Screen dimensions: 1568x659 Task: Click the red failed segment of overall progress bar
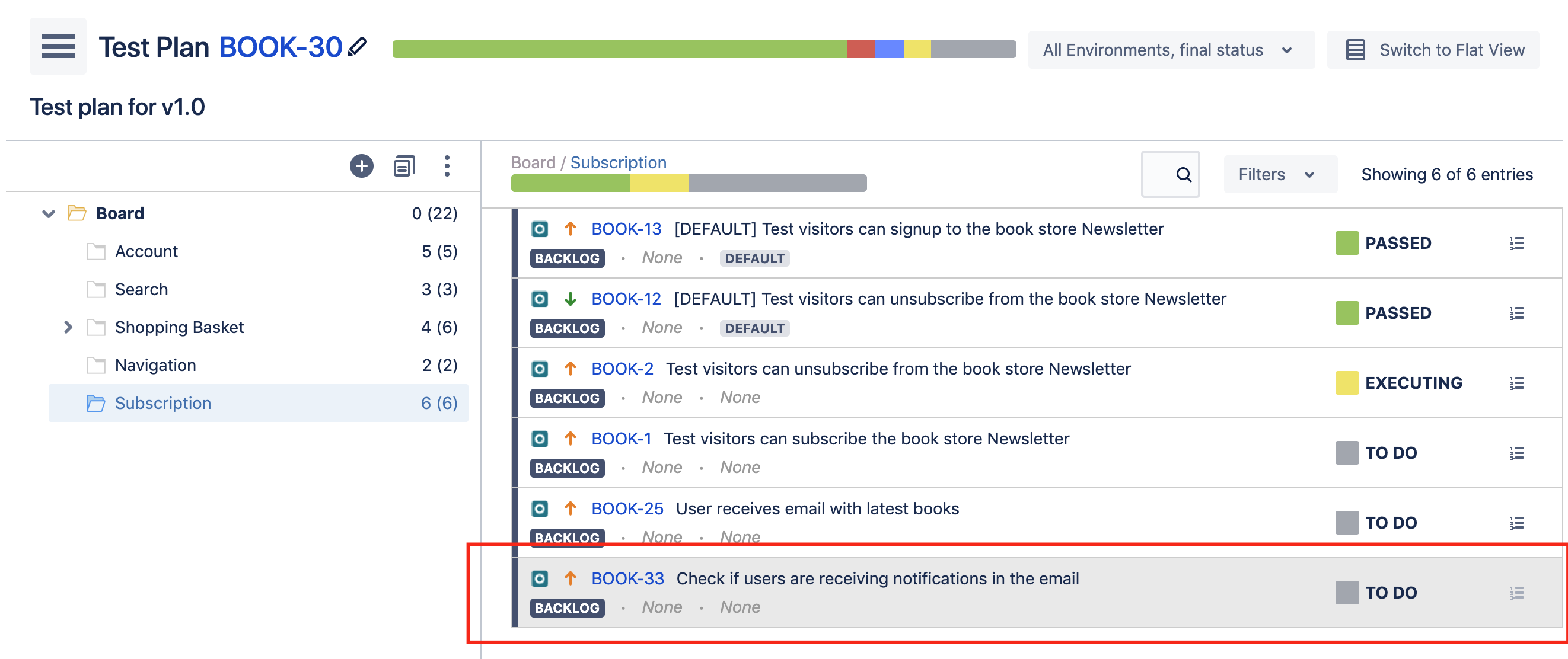pos(861,49)
